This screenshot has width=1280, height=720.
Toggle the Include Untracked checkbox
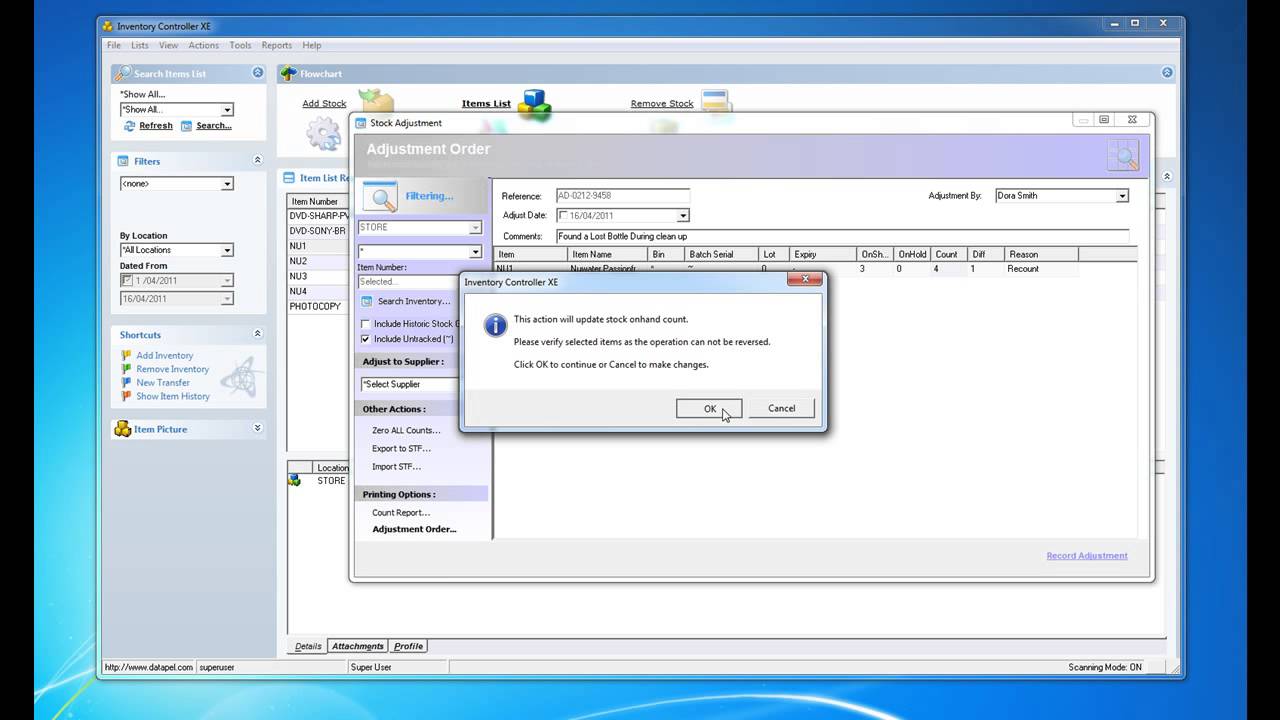point(365,339)
